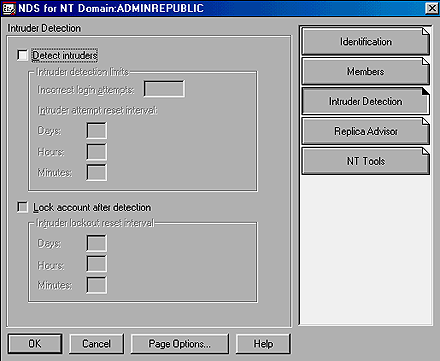This screenshot has width=440, height=361.
Task: Click Hours field under attempt reset interval
Action: [x=97, y=152]
